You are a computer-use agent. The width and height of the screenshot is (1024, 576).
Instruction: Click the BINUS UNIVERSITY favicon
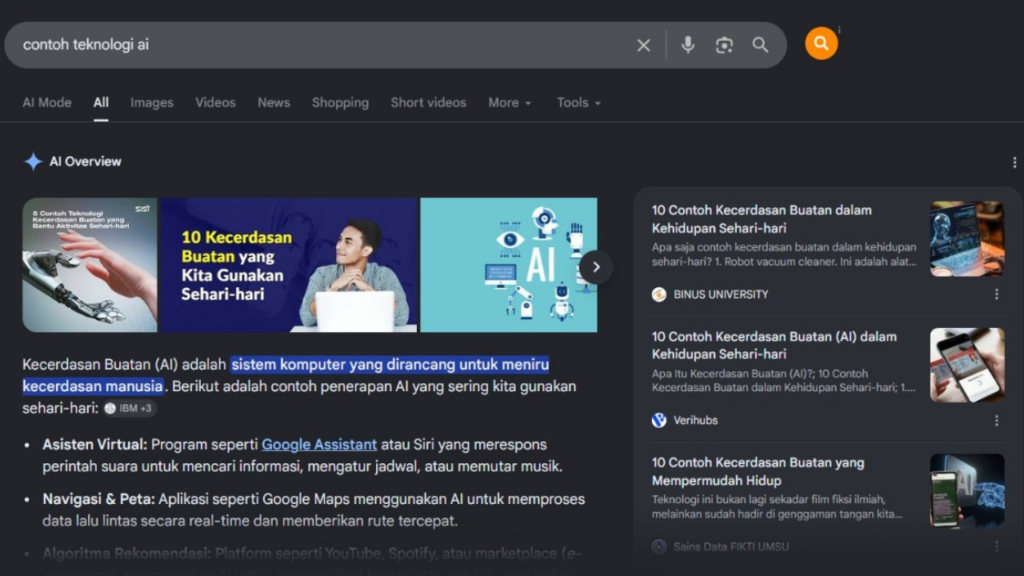click(659, 295)
